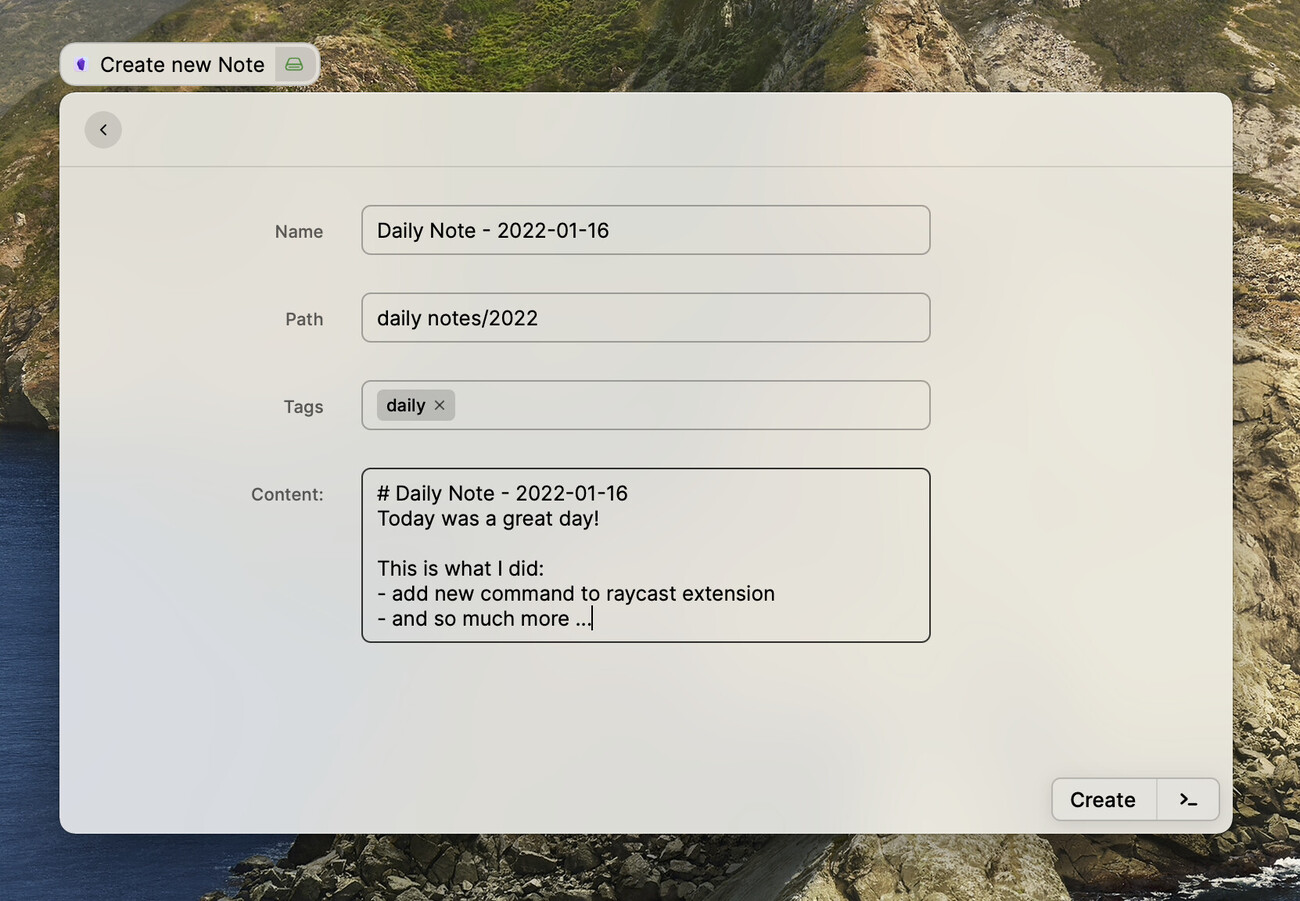
Task: Click the Create new Note command title
Action: coord(182,64)
